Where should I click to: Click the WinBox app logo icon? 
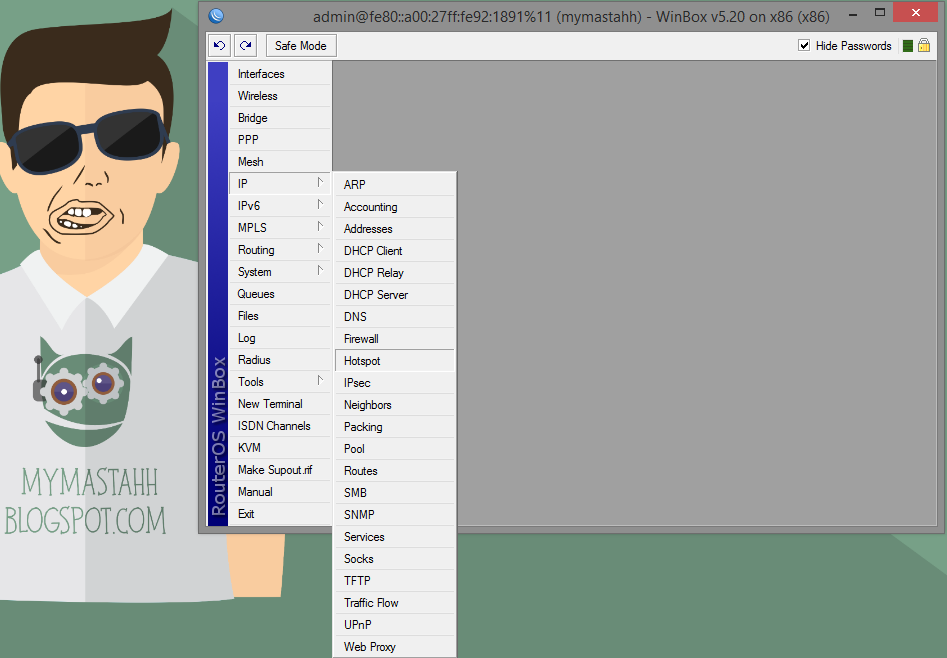coord(216,16)
